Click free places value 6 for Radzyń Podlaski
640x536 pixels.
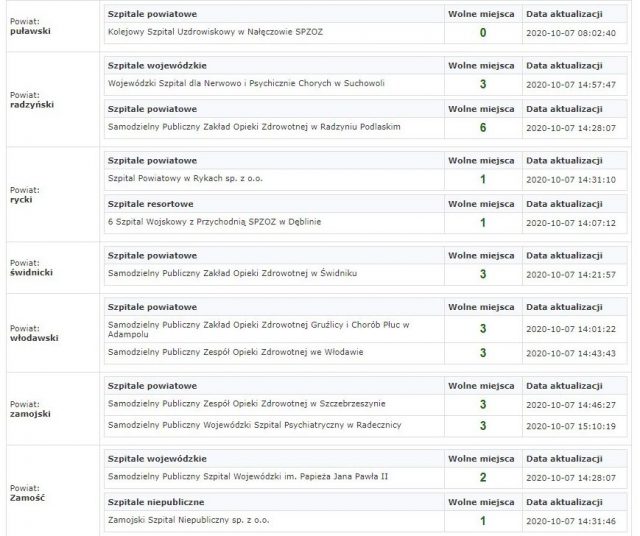483,128
